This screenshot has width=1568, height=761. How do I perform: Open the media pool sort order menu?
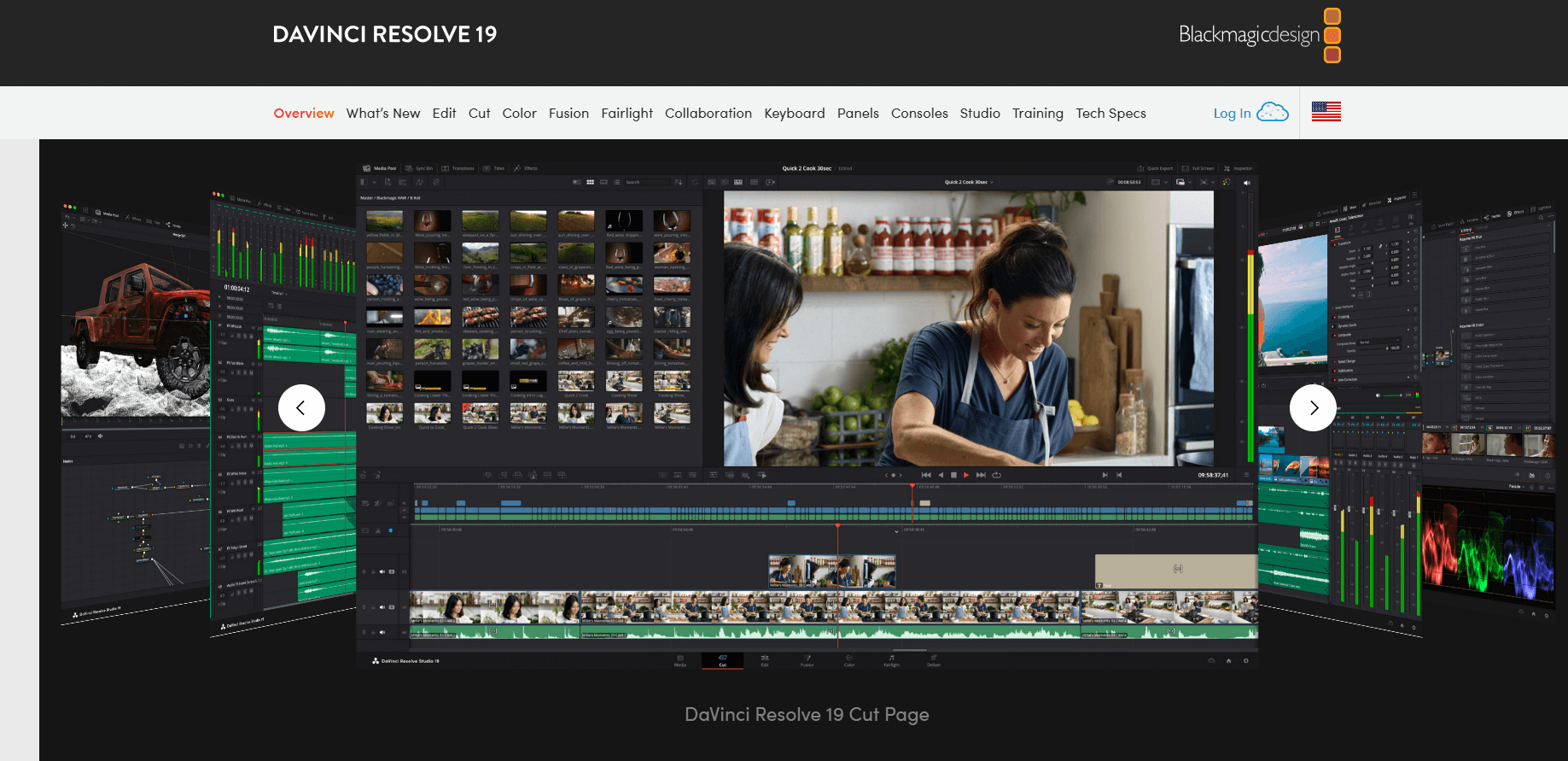pos(679,182)
